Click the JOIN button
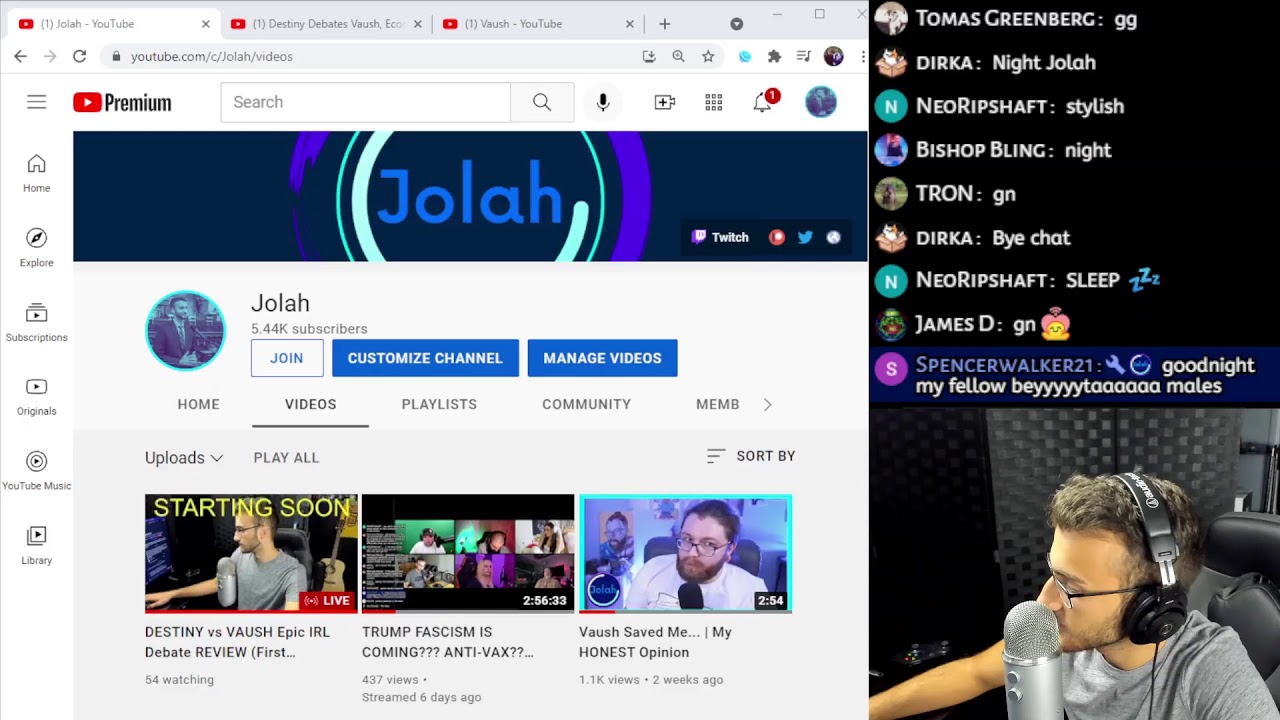Screen dimensions: 1280x720 tap(287, 358)
